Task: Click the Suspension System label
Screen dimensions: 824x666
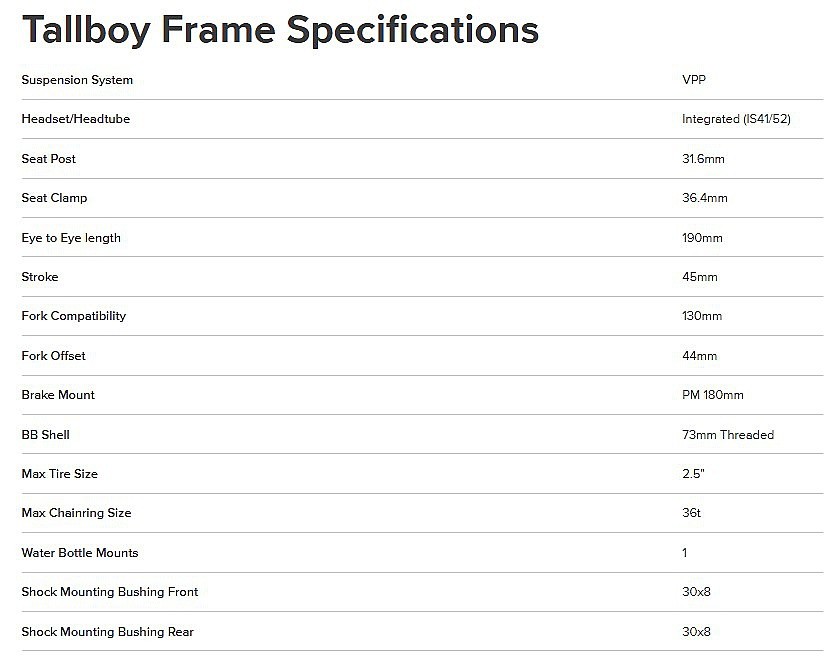Action: pyautogui.click(x=77, y=80)
